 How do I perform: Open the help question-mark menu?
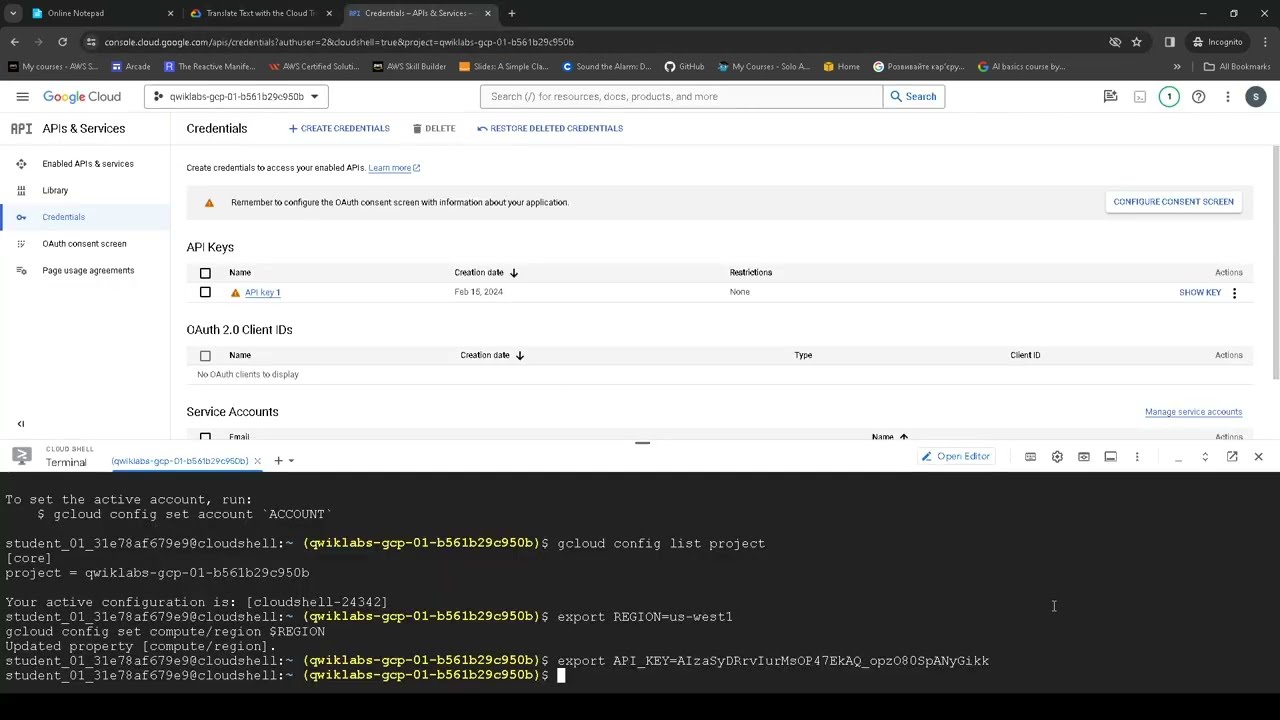(1198, 96)
